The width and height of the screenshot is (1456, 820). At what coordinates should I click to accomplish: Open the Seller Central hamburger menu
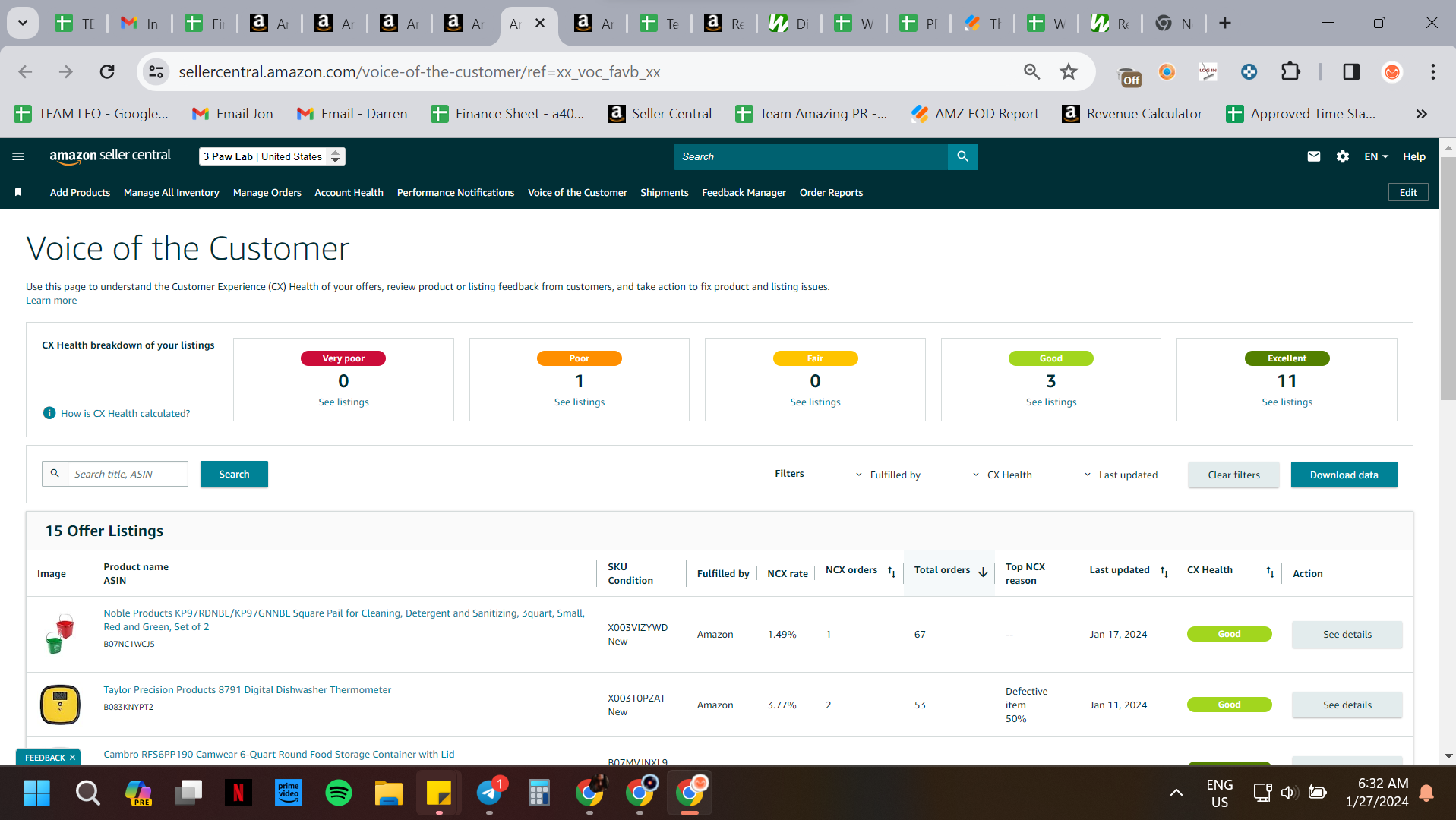click(x=18, y=156)
